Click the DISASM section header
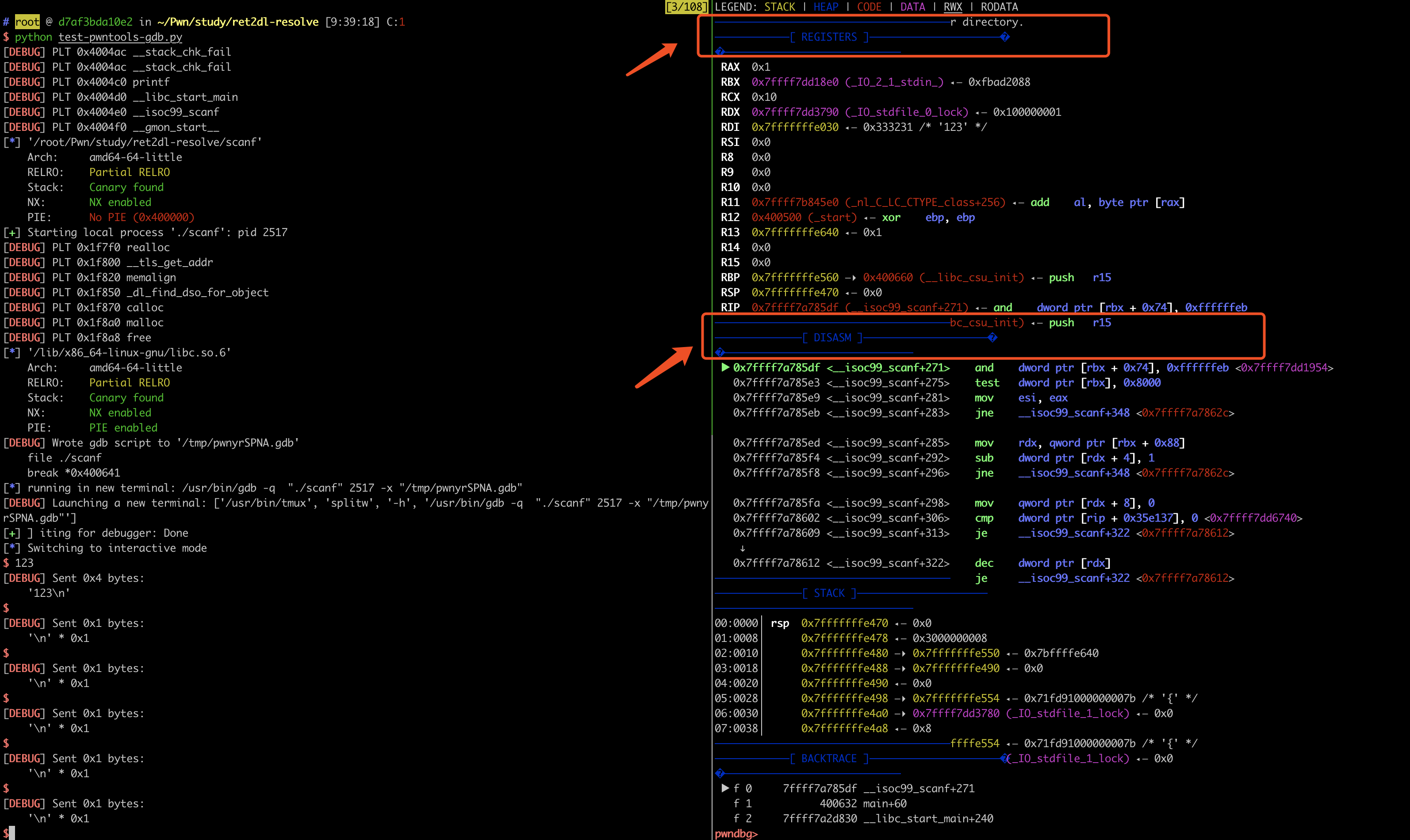This screenshot has height=840, width=1410. pos(832,337)
